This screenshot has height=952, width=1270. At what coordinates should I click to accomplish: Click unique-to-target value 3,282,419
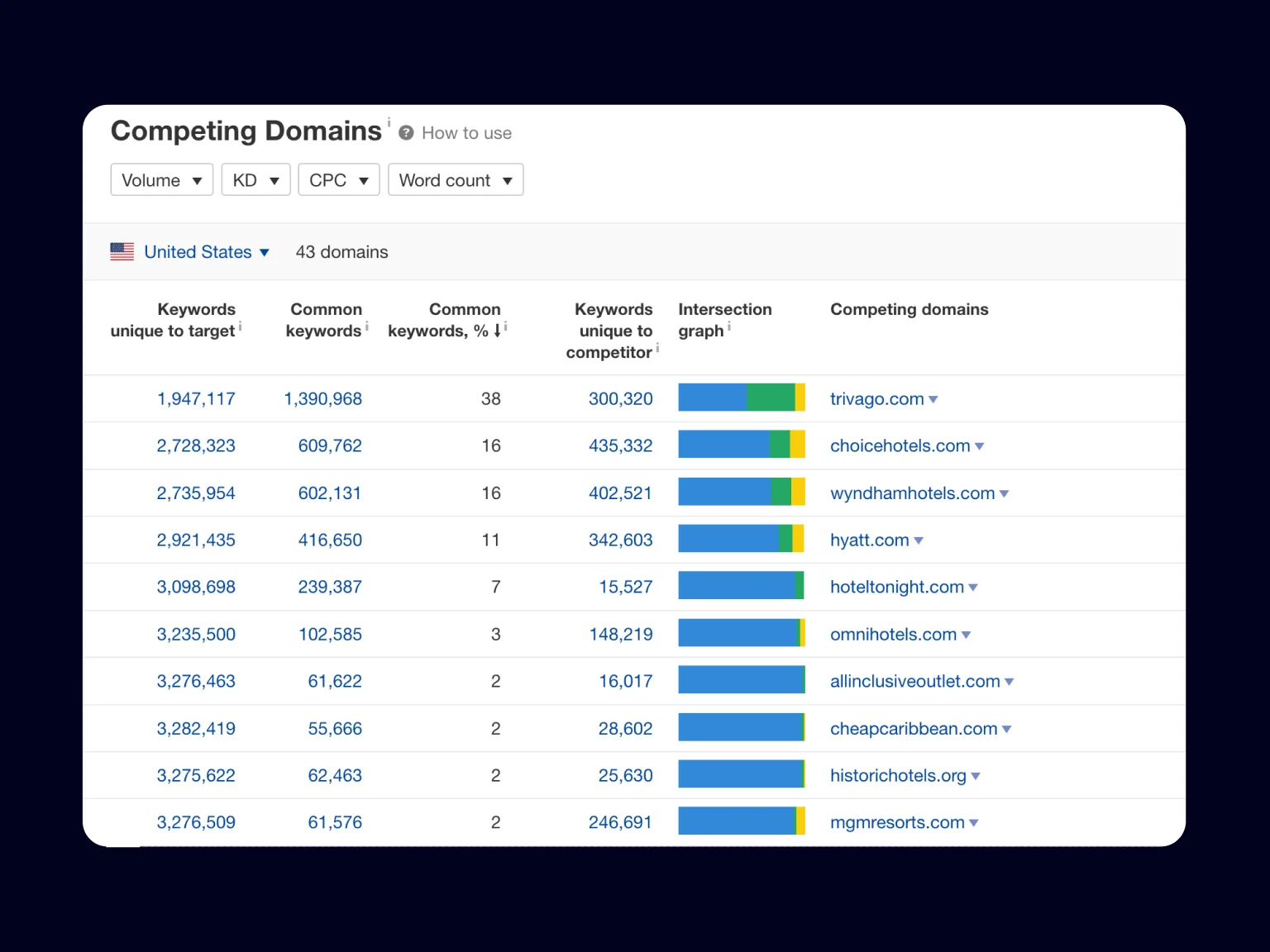[196, 728]
